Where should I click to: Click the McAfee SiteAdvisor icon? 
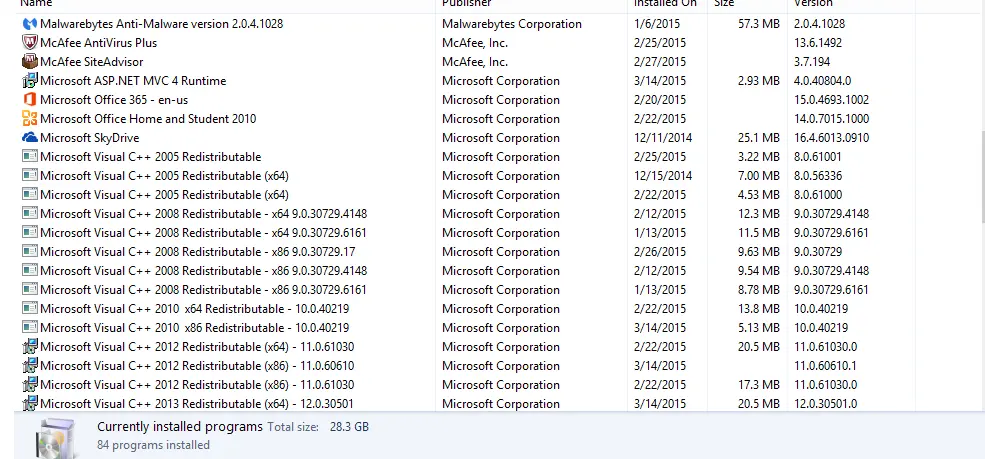[x=30, y=62]
